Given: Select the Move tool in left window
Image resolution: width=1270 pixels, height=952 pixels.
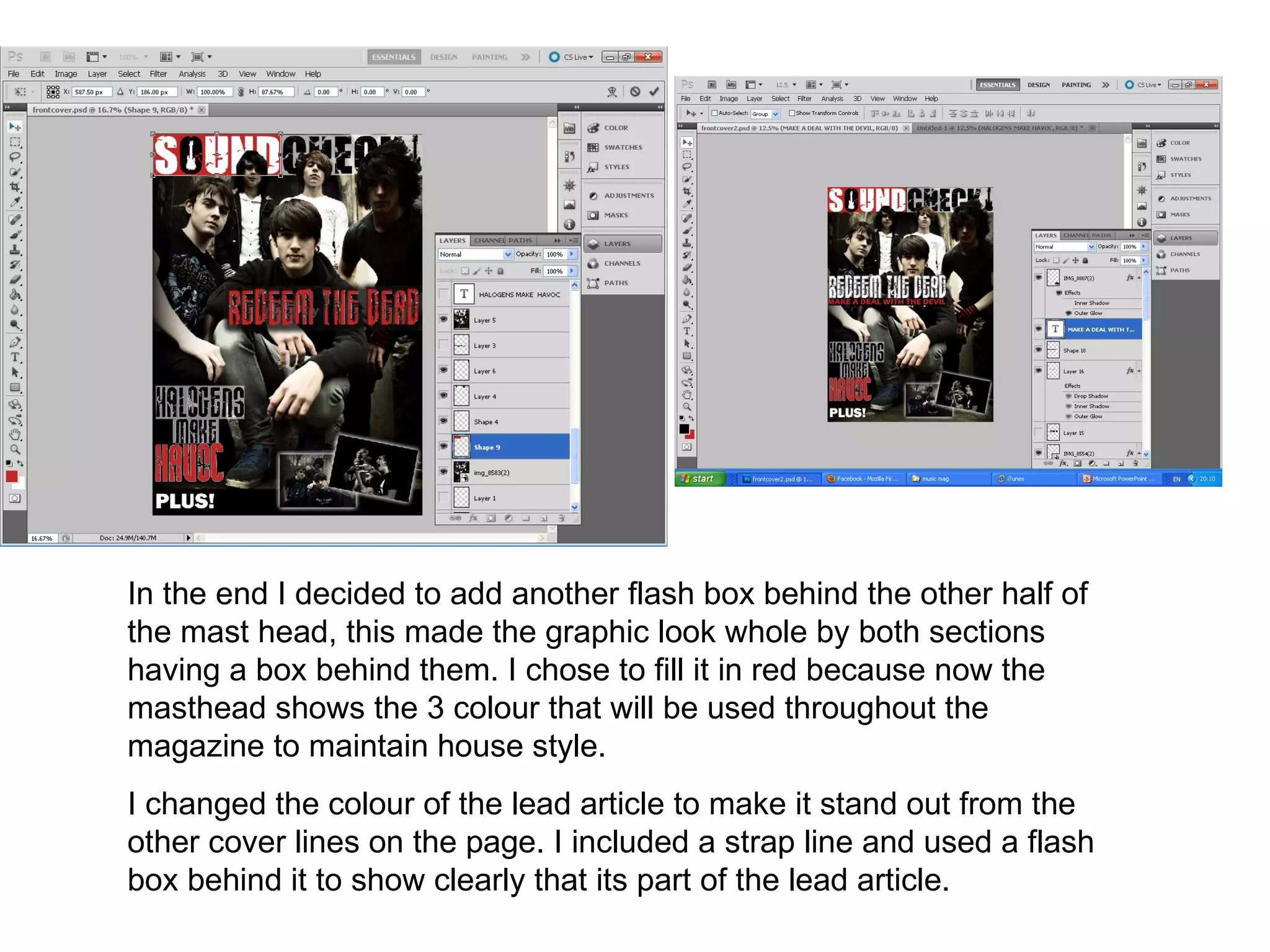Looking at the screenshot, I should (15, 126).
